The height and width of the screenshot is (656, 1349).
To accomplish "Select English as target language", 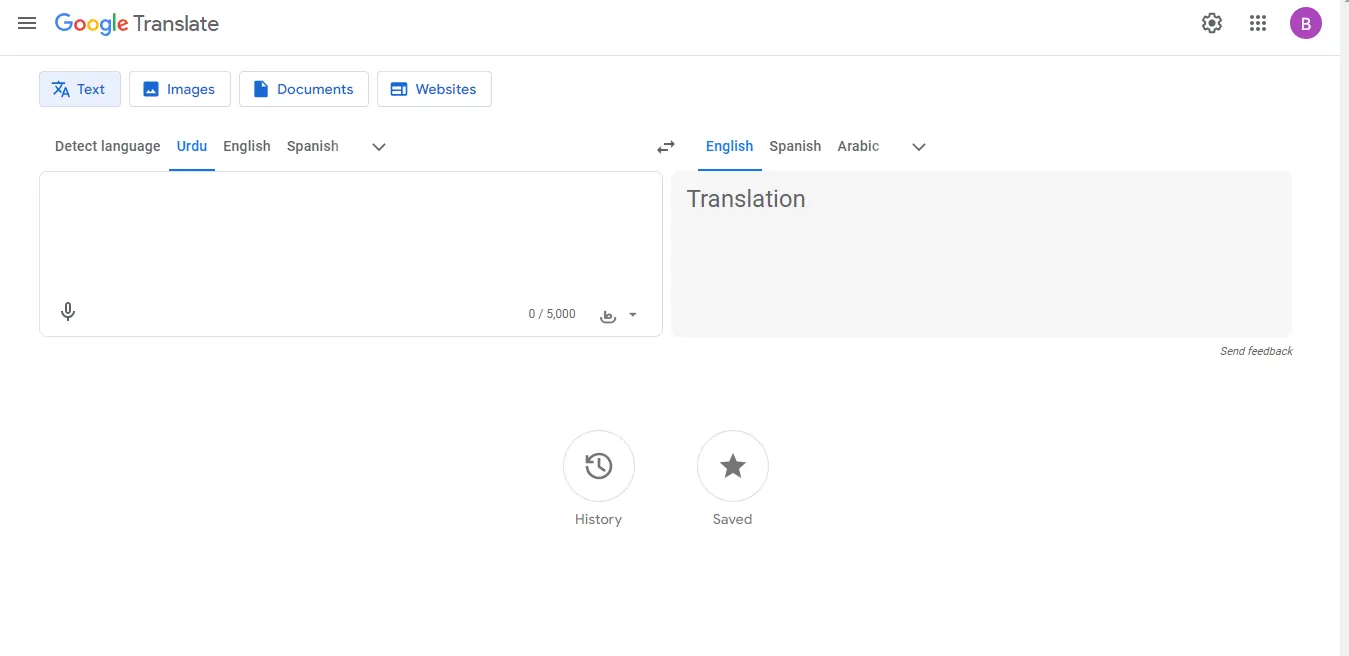I will coord(730,146).
